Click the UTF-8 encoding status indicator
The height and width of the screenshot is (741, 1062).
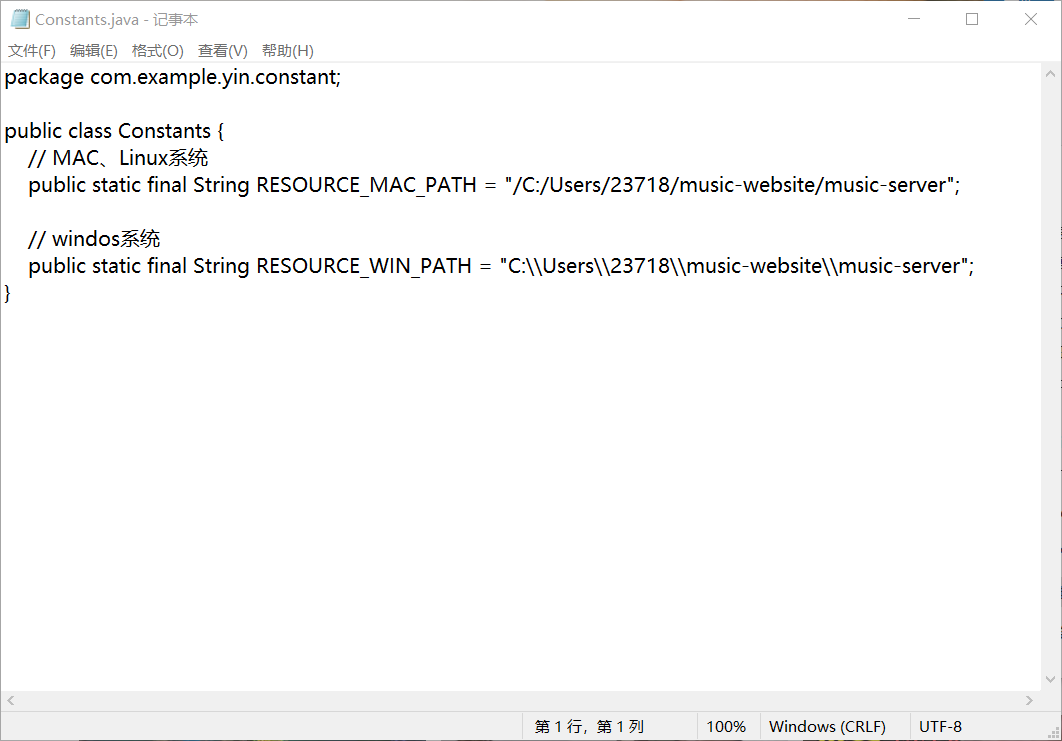(940, 727)
